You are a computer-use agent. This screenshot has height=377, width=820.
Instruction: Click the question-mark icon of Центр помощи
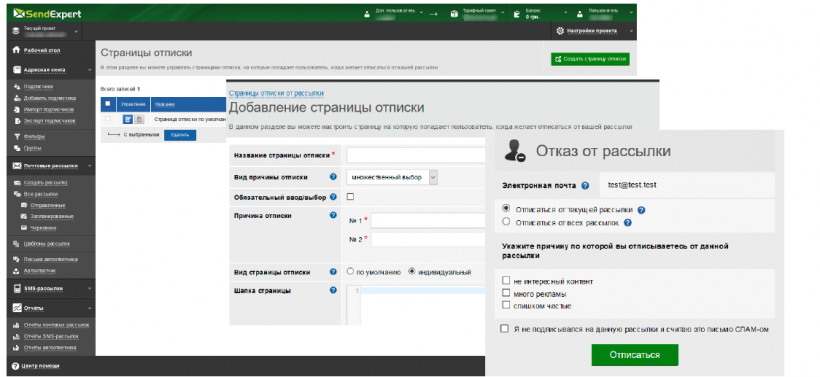[x=15, y=366]
